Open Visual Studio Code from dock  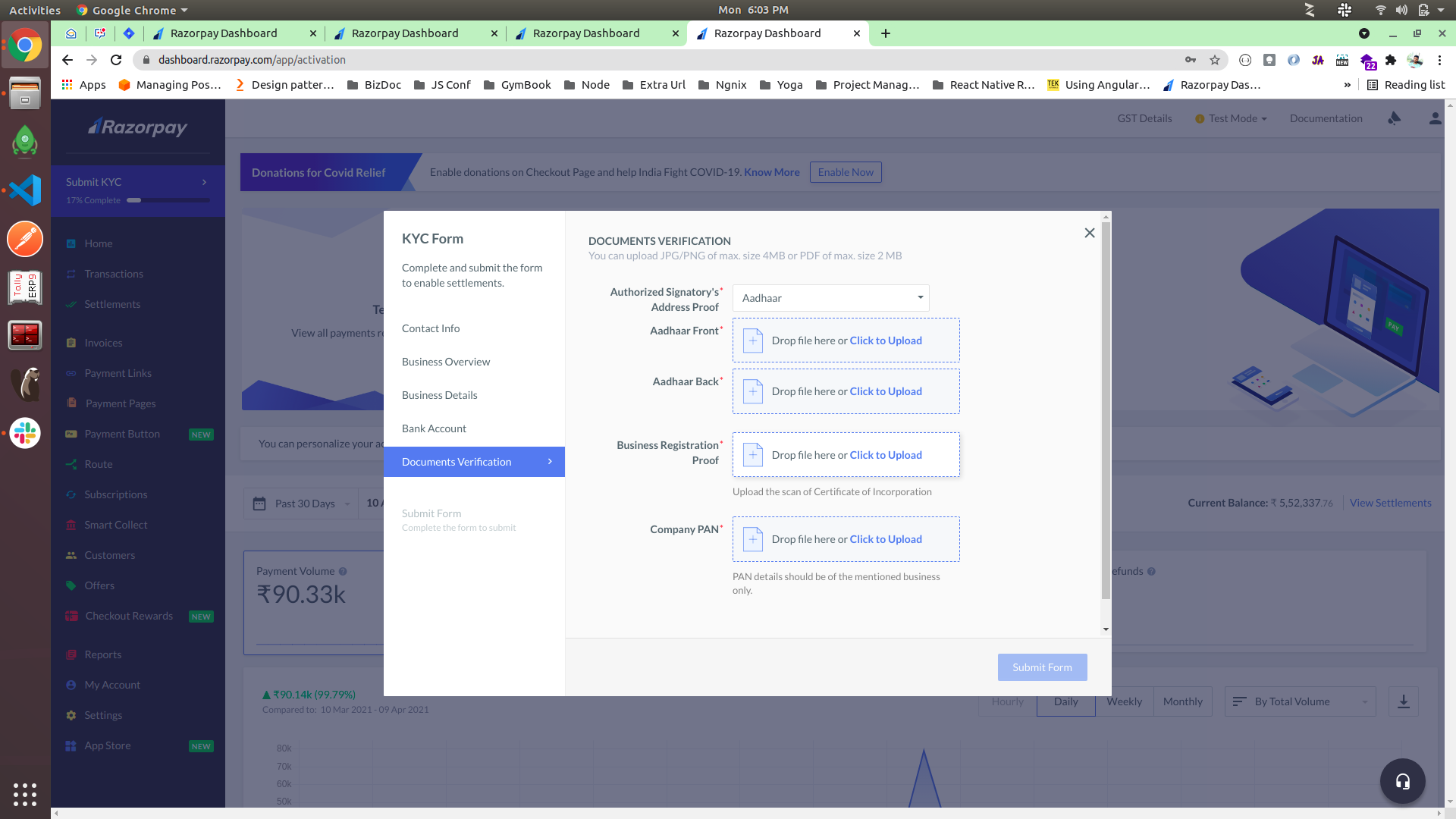tap(25, 190)
